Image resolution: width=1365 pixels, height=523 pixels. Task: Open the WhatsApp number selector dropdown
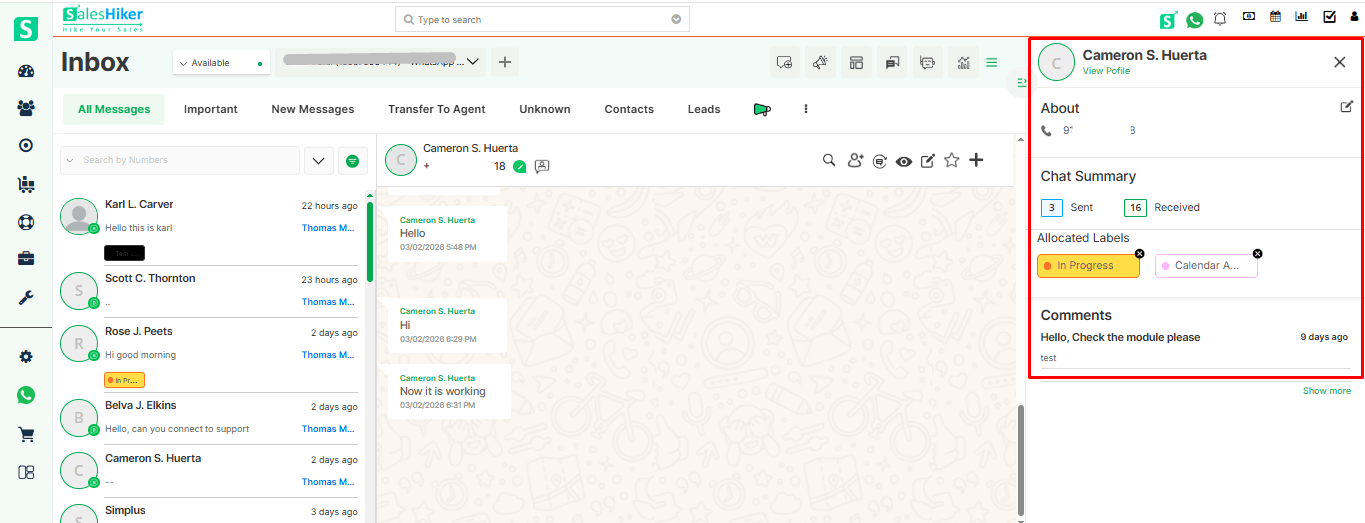(380, 62)
